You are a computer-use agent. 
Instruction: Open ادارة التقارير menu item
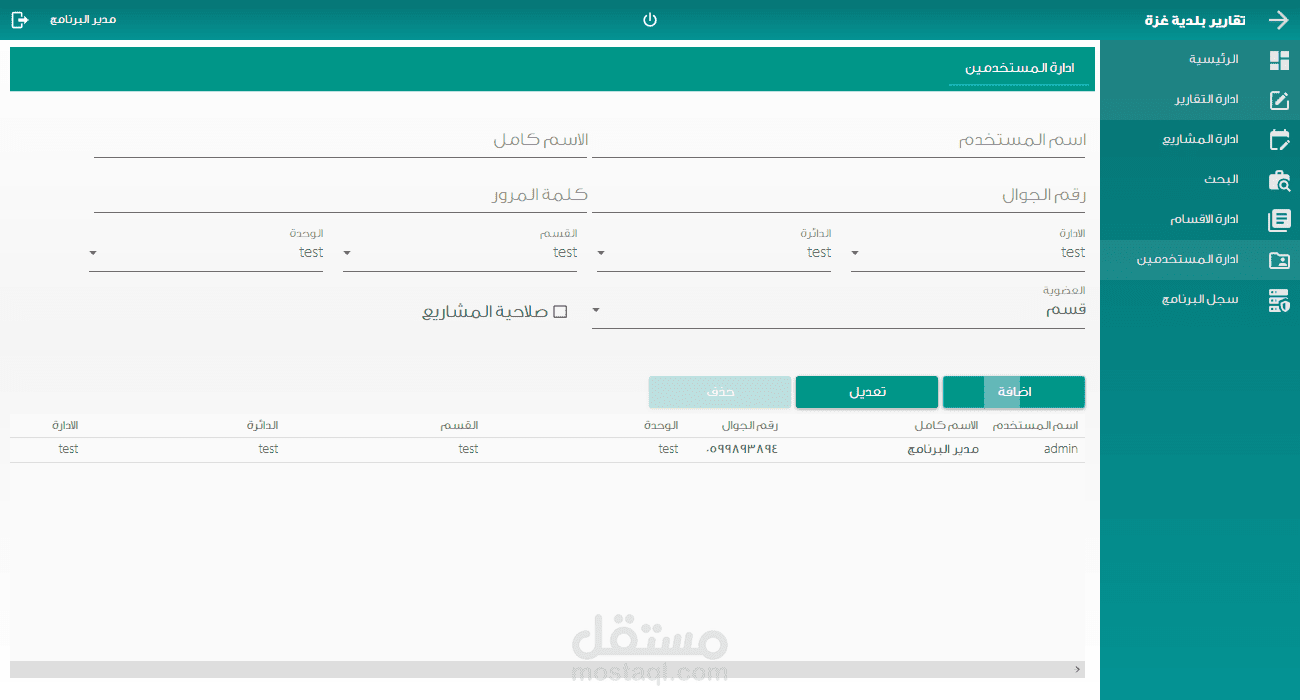(1200, 100)
